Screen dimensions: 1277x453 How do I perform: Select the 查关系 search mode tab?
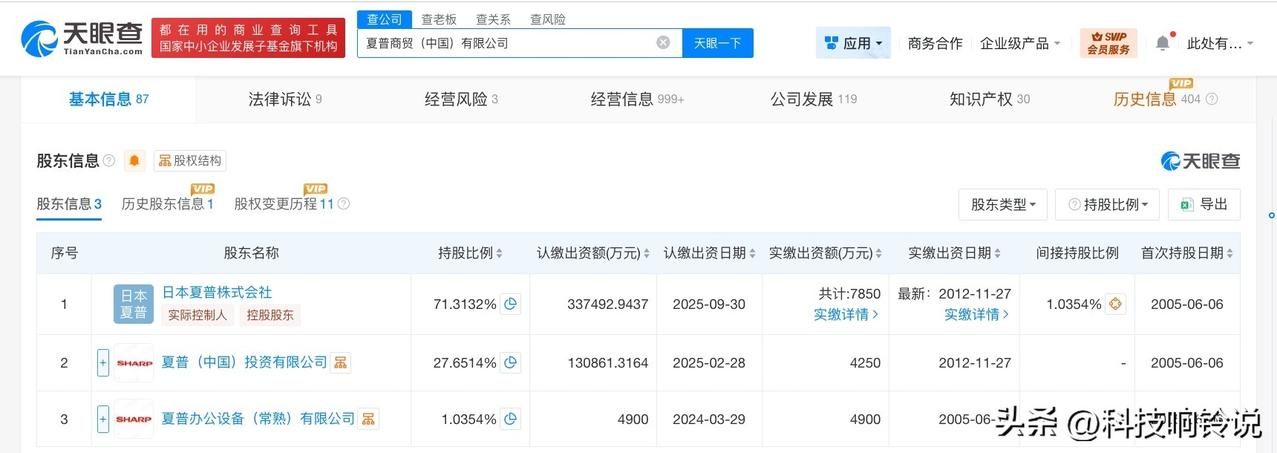coord(493,18)
